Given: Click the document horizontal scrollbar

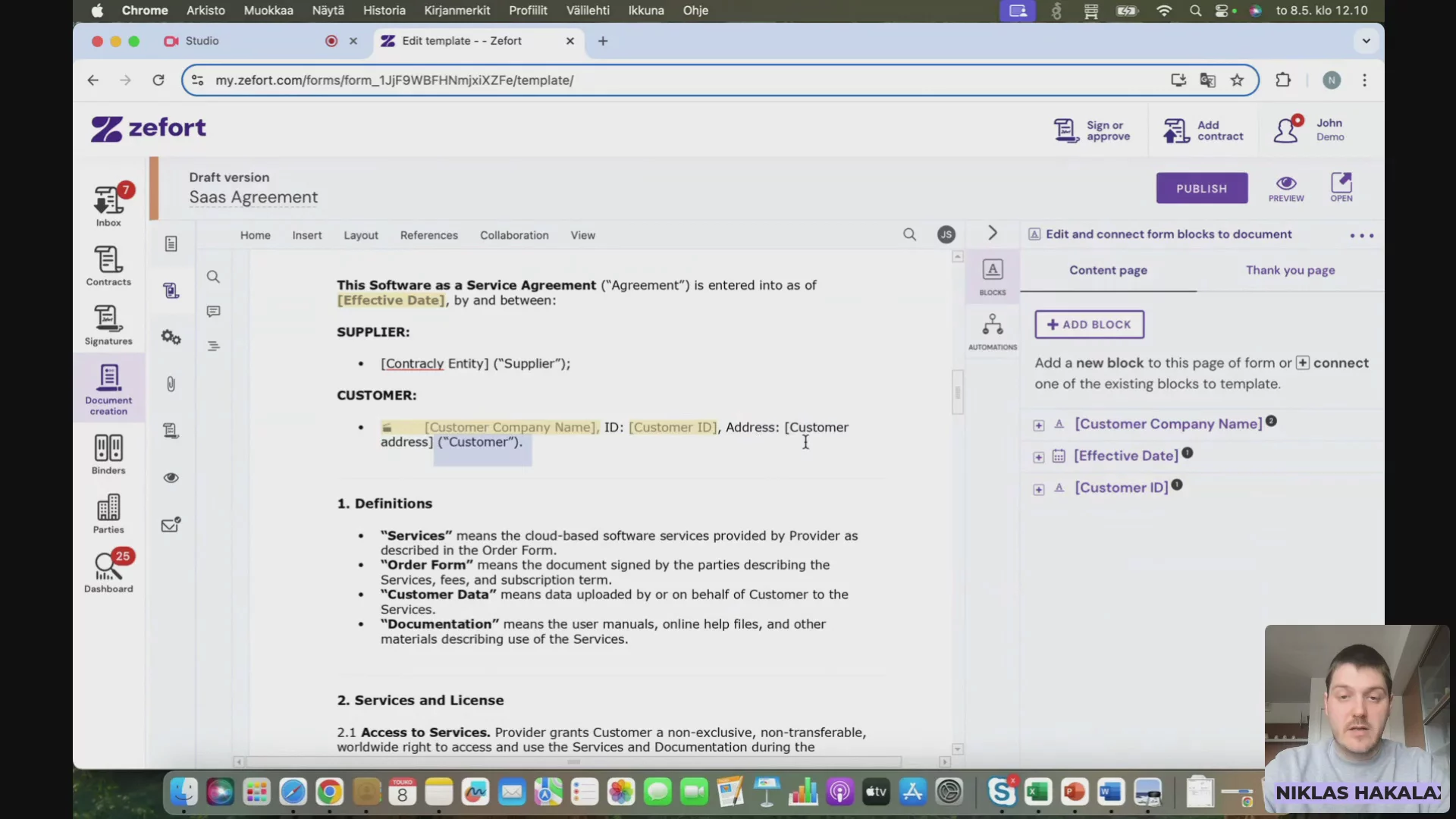Looking at the screenshot, I should [x=574, y=761].
